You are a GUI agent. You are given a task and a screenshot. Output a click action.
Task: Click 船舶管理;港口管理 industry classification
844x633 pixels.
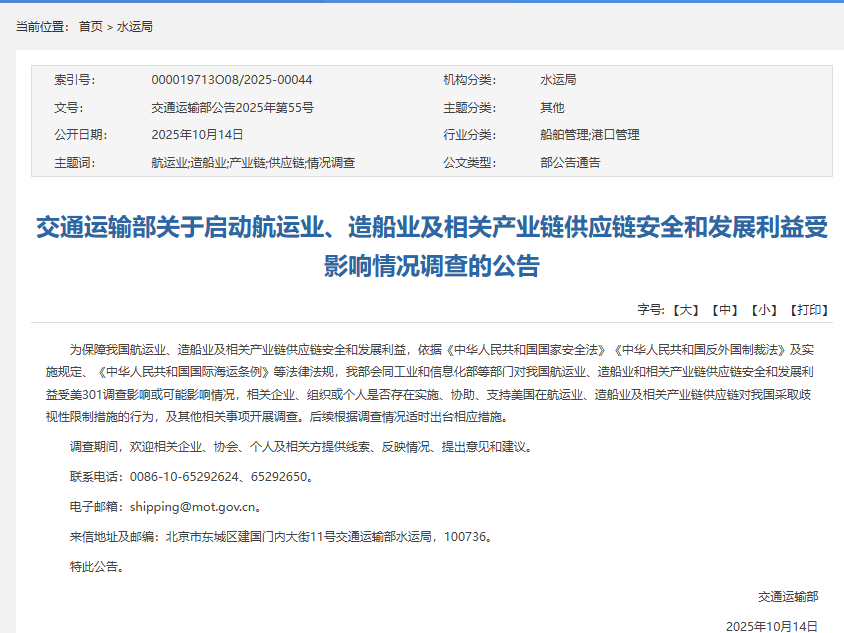click(589, 134)
